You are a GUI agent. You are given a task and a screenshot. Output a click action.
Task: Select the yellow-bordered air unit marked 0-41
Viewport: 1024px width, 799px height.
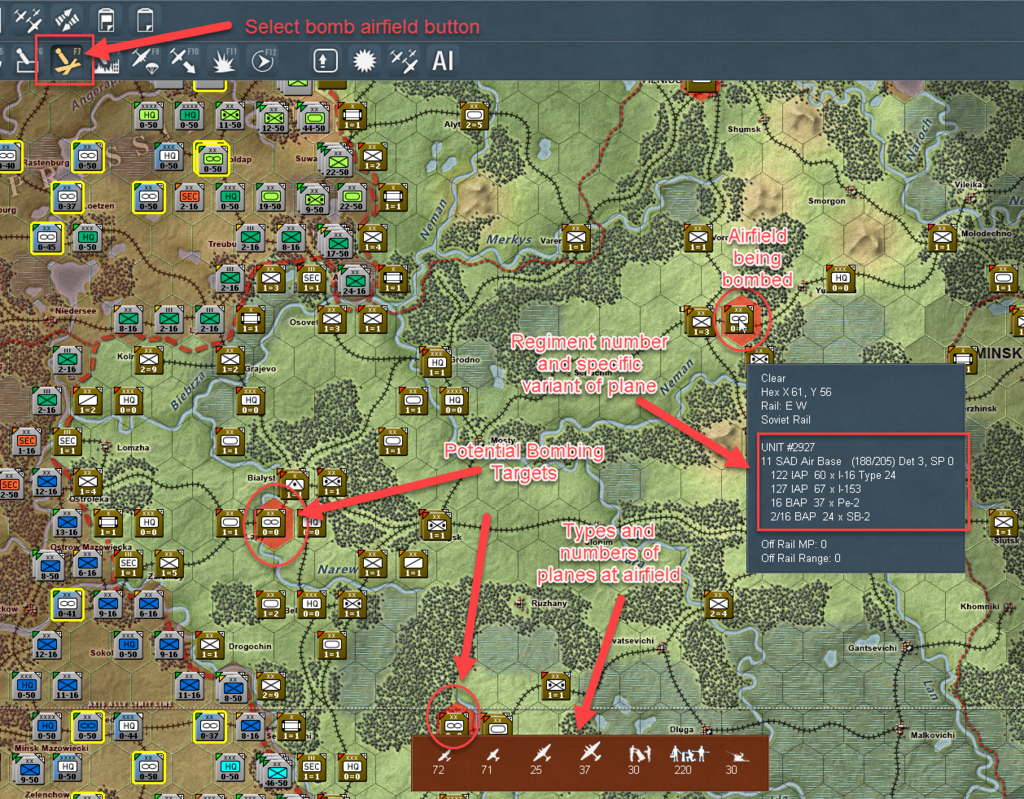pos(67,604)
